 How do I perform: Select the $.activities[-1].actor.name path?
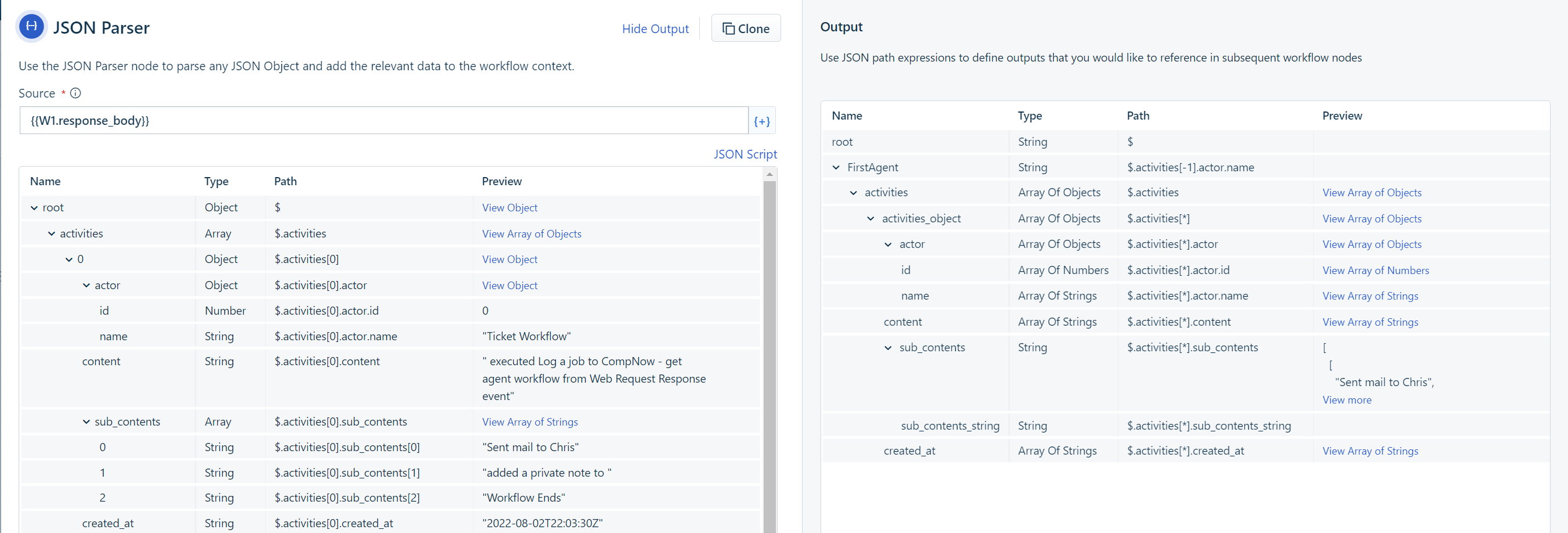[1190, 168]
